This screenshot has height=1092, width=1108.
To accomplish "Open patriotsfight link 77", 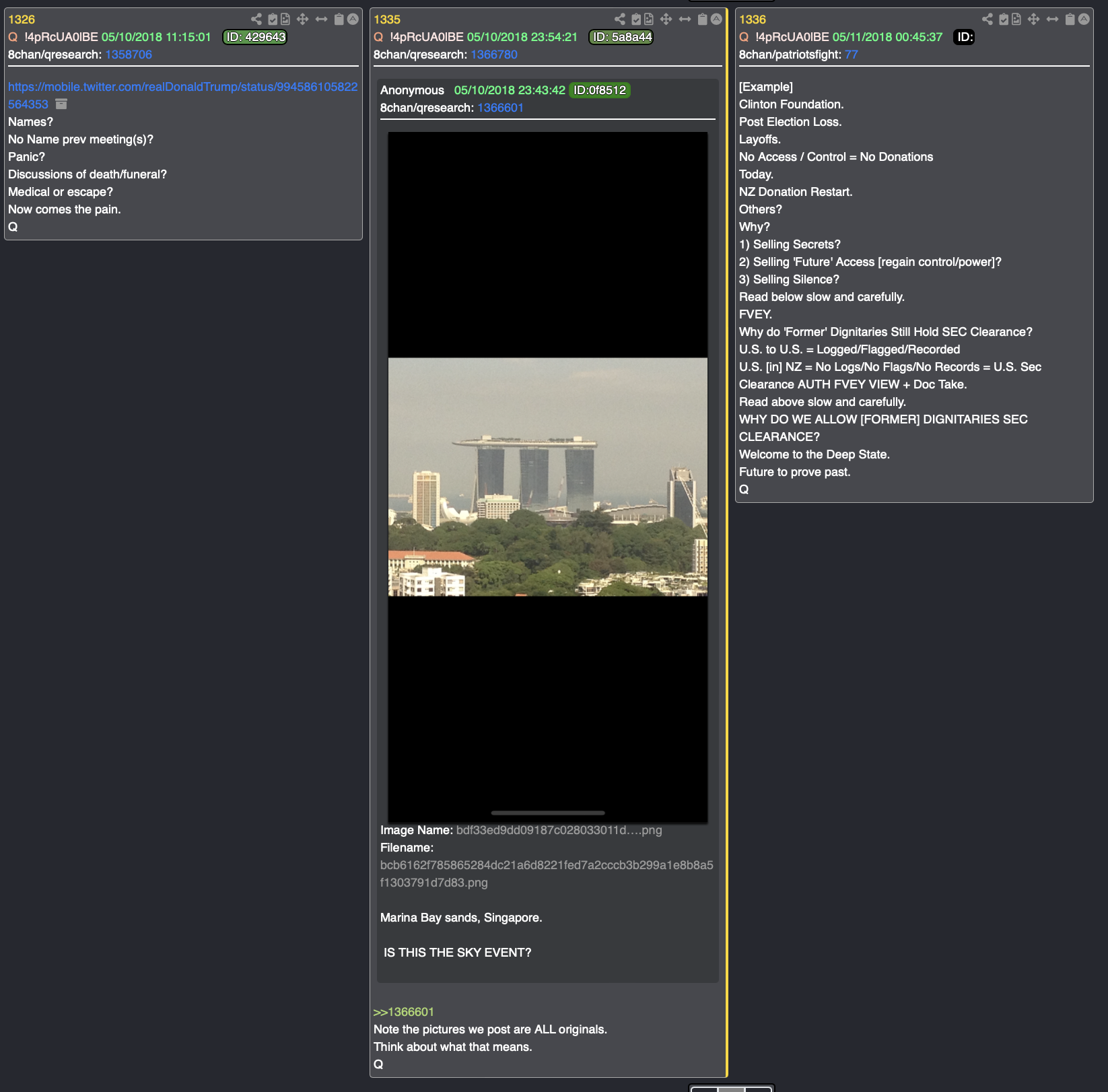I will click(852, 55).
